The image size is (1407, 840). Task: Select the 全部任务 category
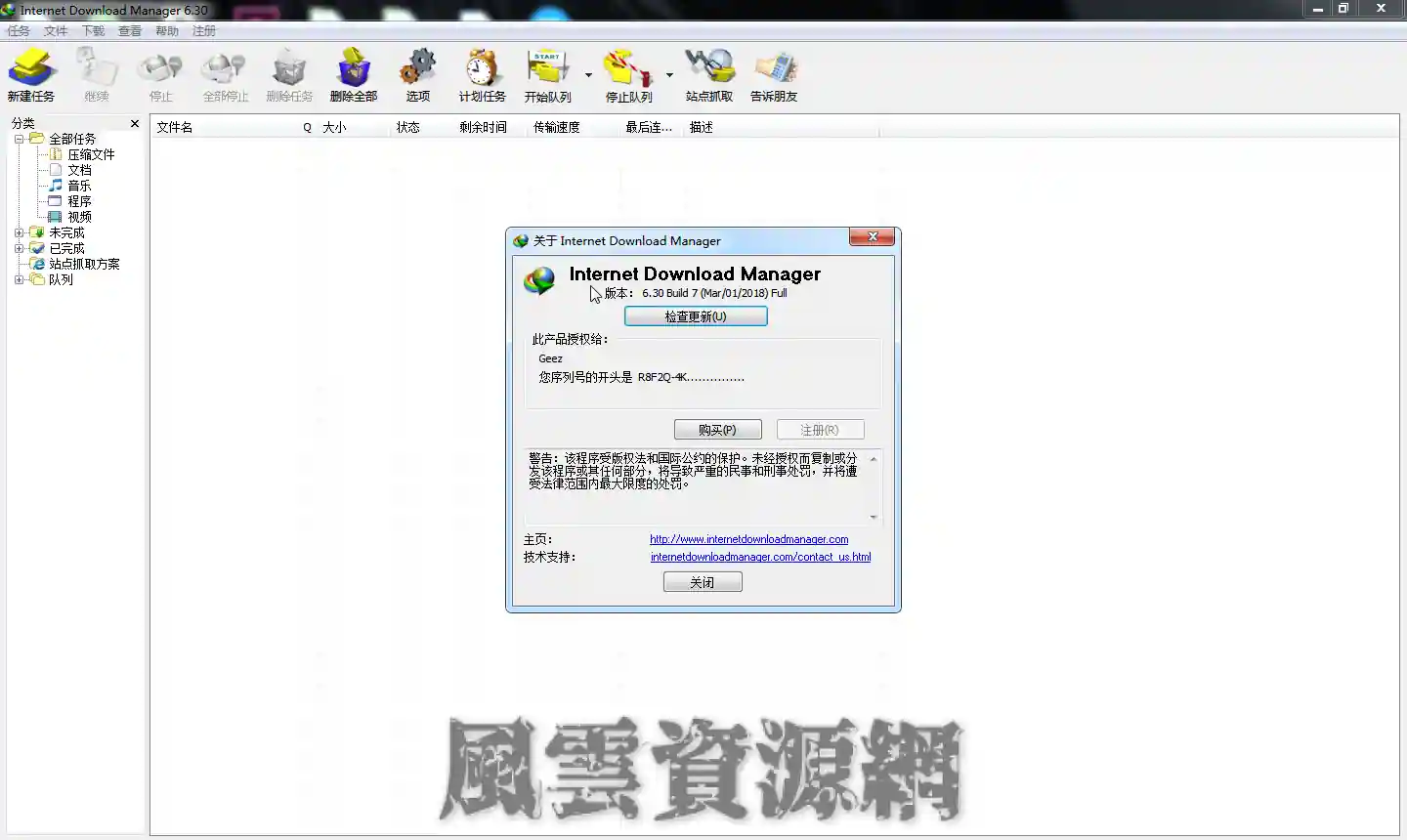pos(72,139)
